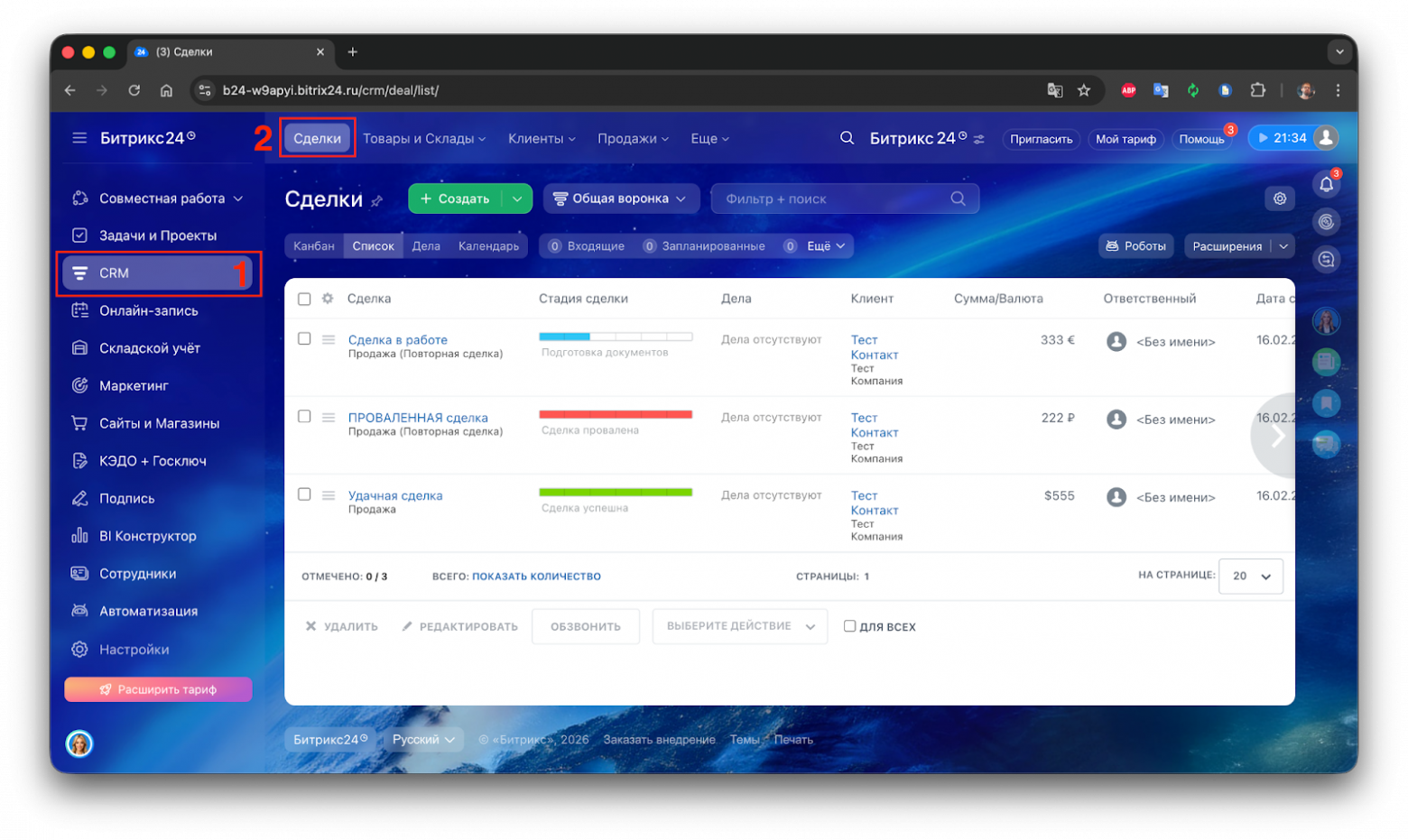
Task: Open the Общая воронка dropdown
Action: [620, 198]
